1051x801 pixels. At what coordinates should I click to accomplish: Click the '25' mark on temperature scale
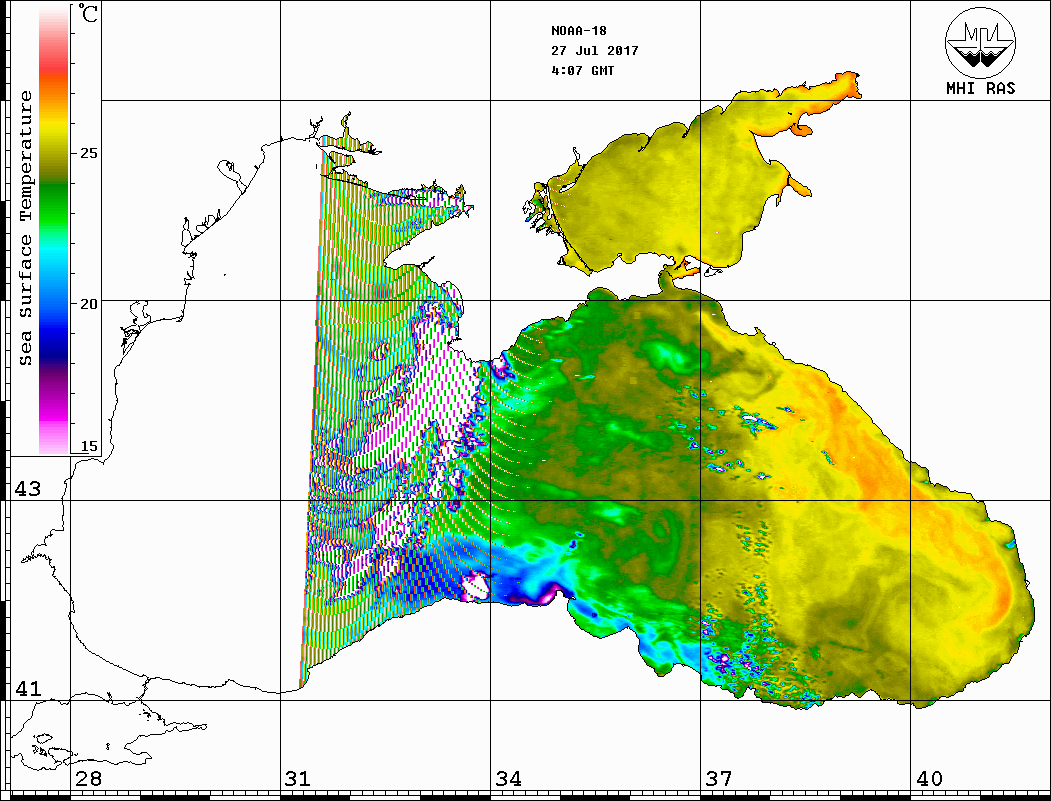click(88, 153)
